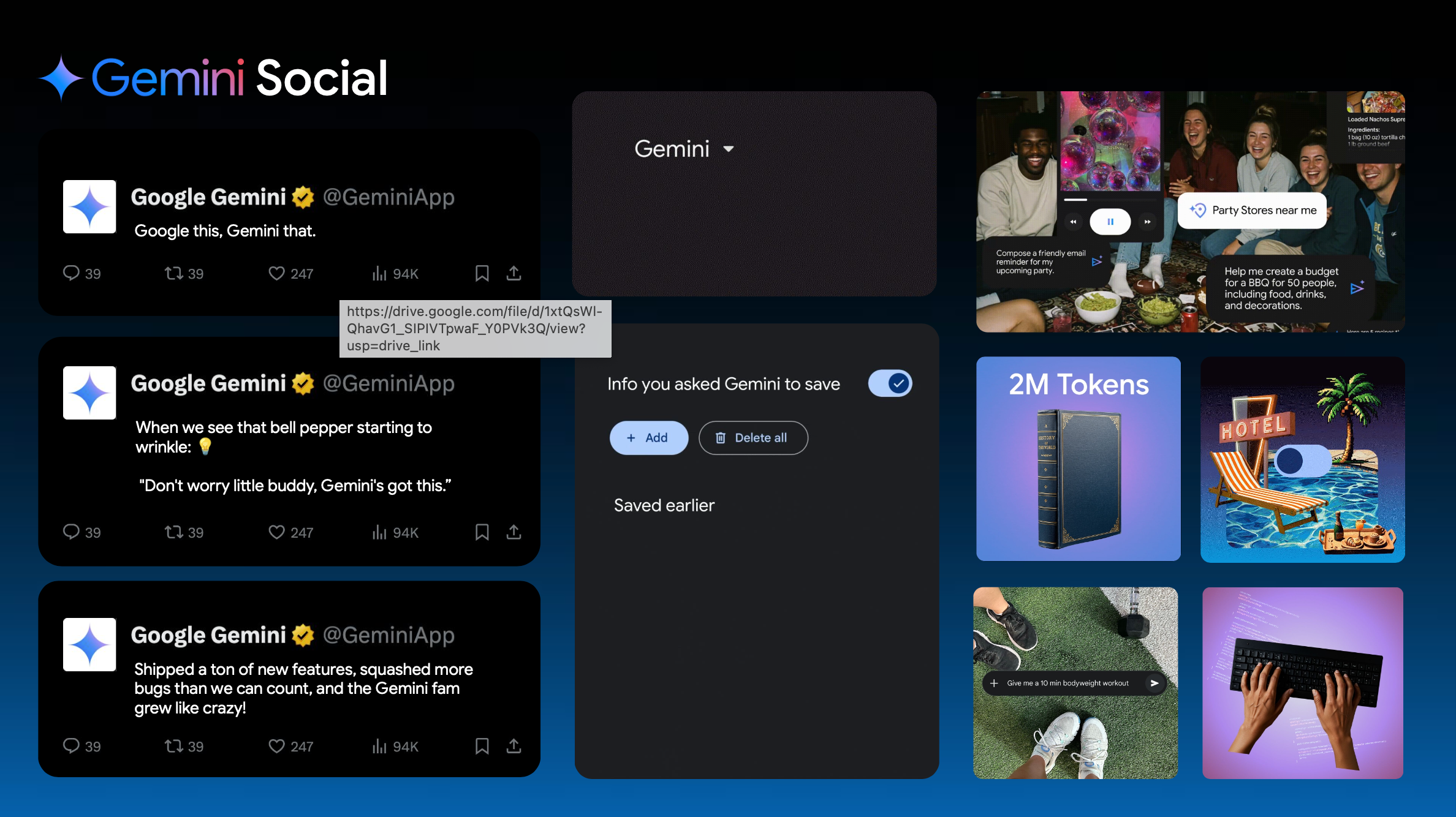Screen dimensions: 1456x817
Task: Click the Add button
Action: (x=648, y=438)
